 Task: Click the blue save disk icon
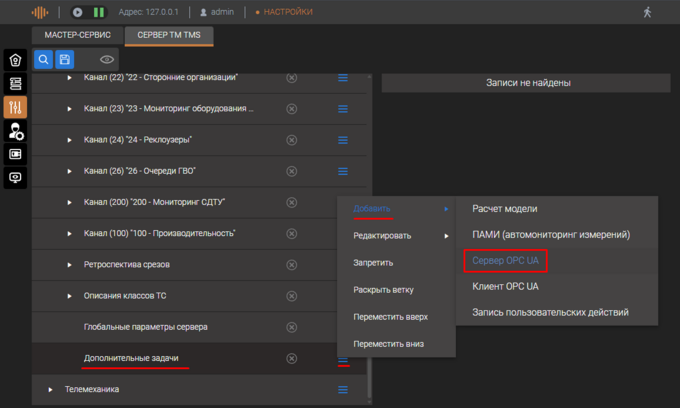tap(64, 60)
